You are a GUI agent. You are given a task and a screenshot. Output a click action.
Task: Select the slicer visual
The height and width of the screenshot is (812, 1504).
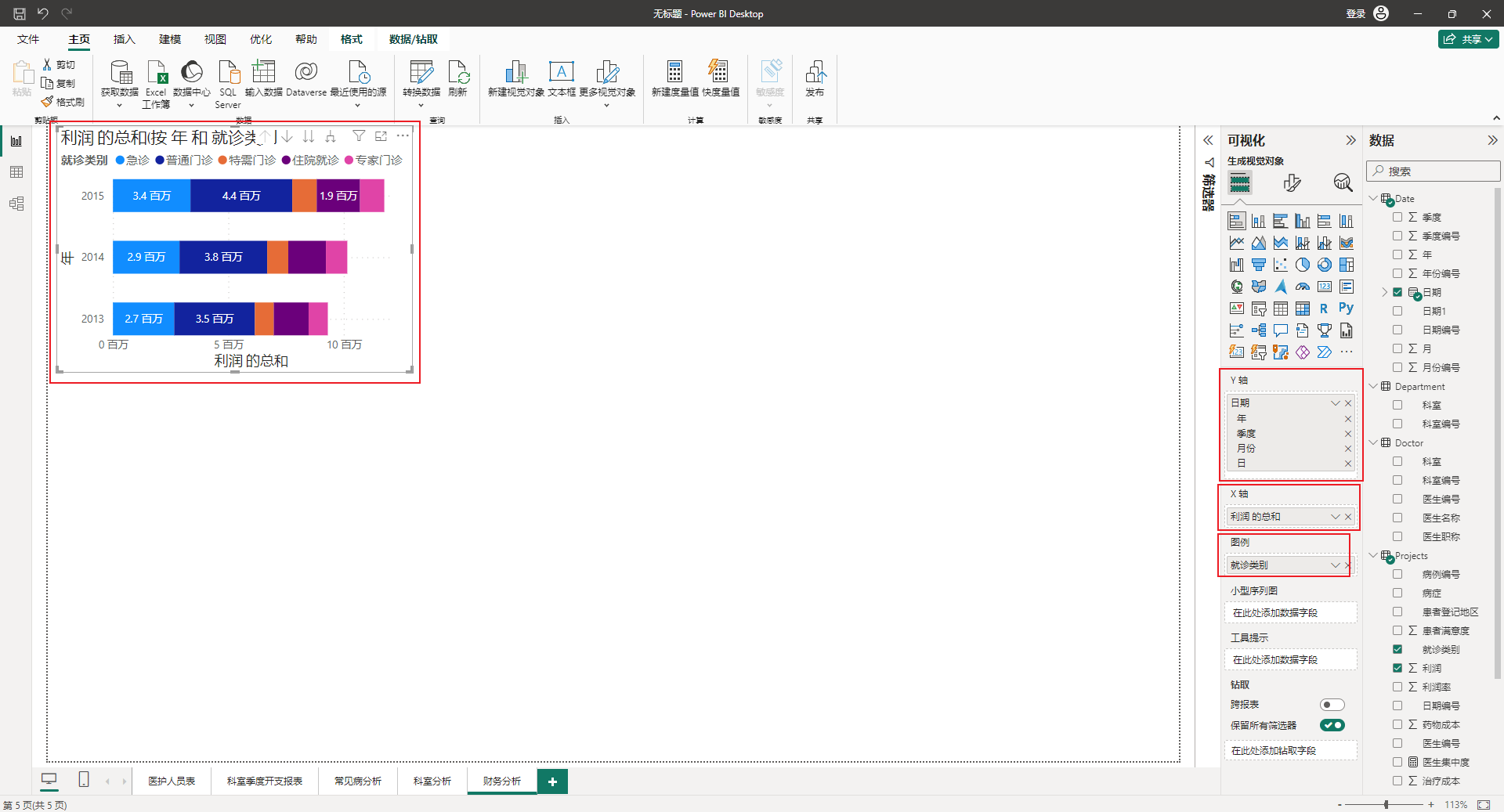point(1258,309)
